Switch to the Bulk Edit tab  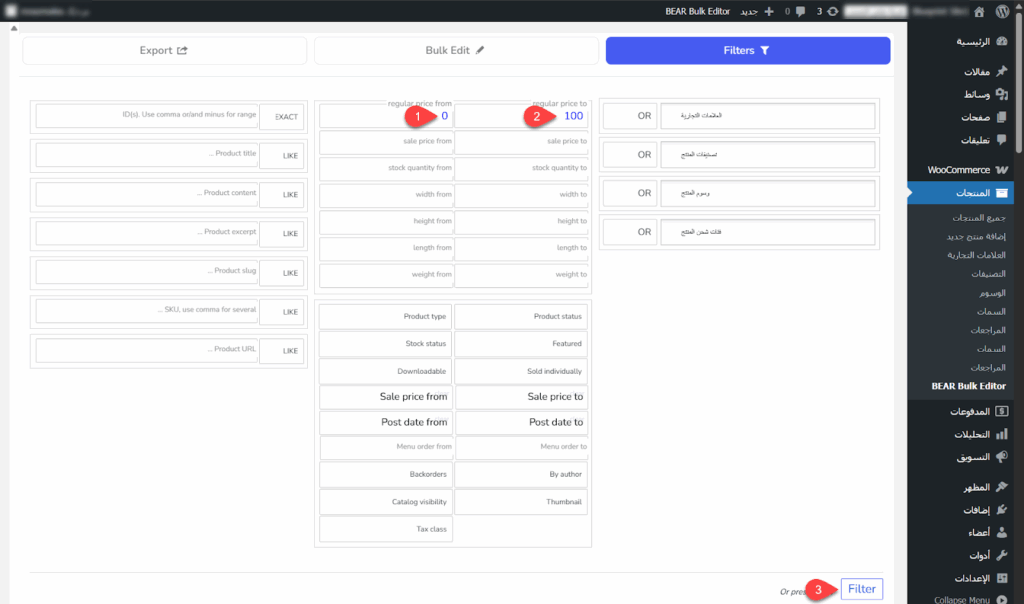(455, 50)
